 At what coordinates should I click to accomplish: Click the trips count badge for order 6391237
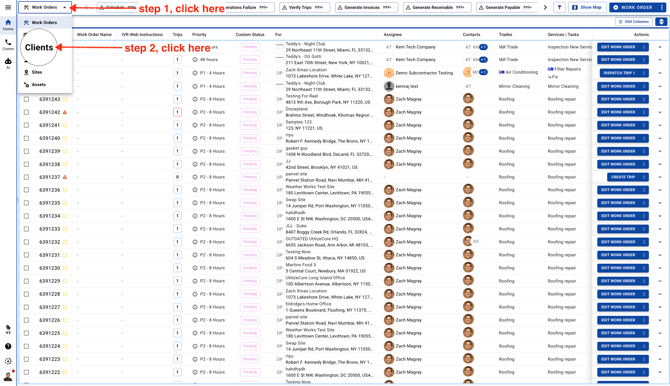click(x=177, y=177)
